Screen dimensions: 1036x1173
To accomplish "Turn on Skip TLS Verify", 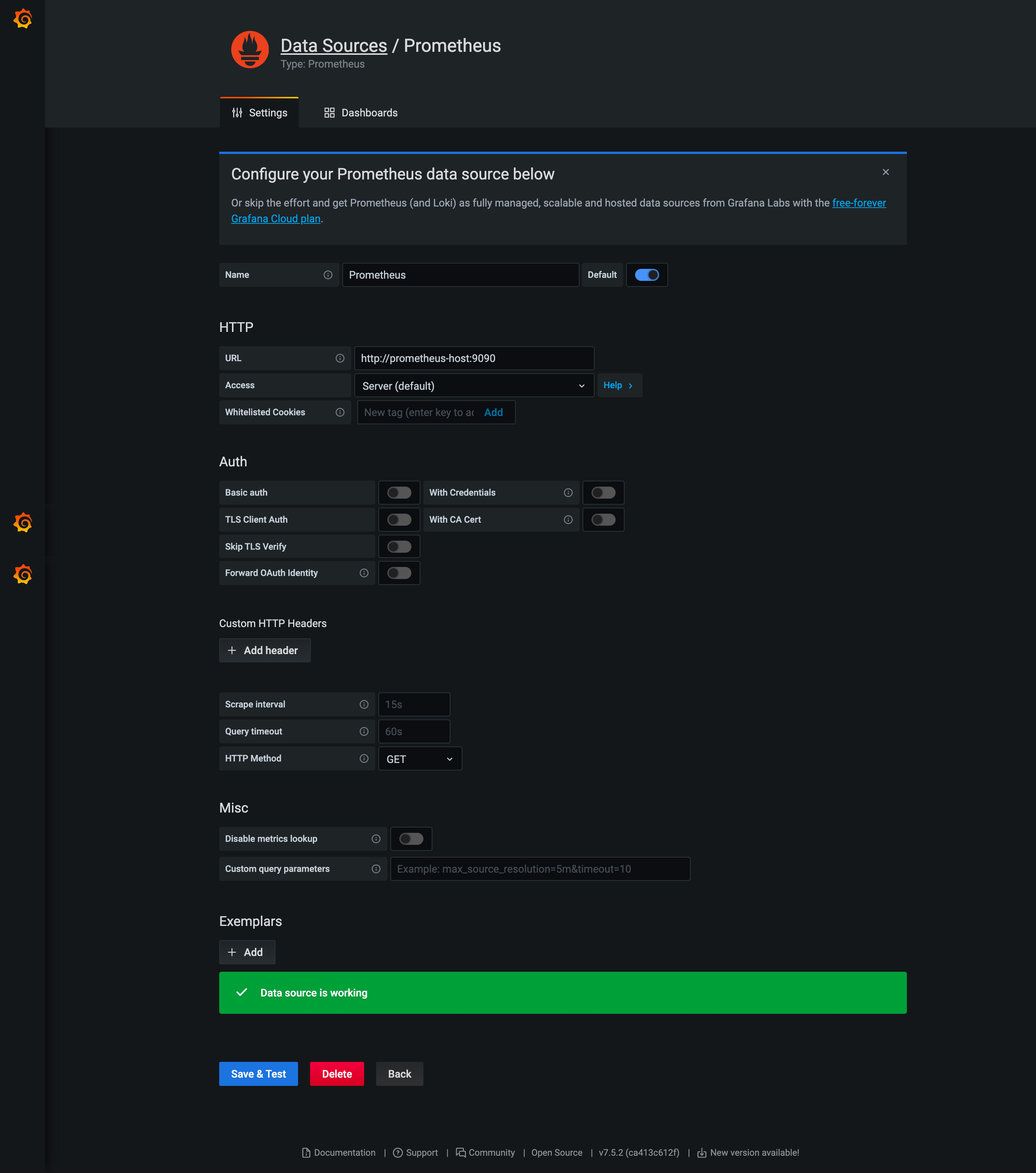I will 399,546.
